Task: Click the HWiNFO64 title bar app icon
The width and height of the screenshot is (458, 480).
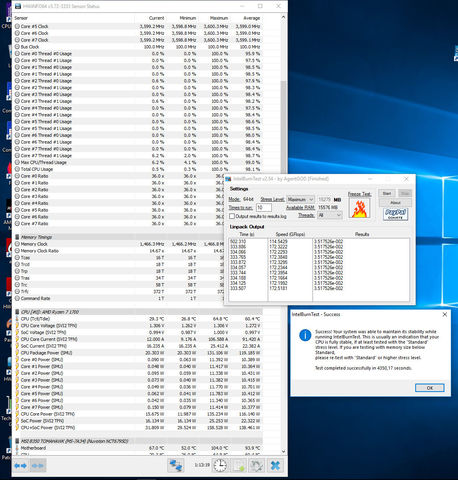Action: coord(18,6)
